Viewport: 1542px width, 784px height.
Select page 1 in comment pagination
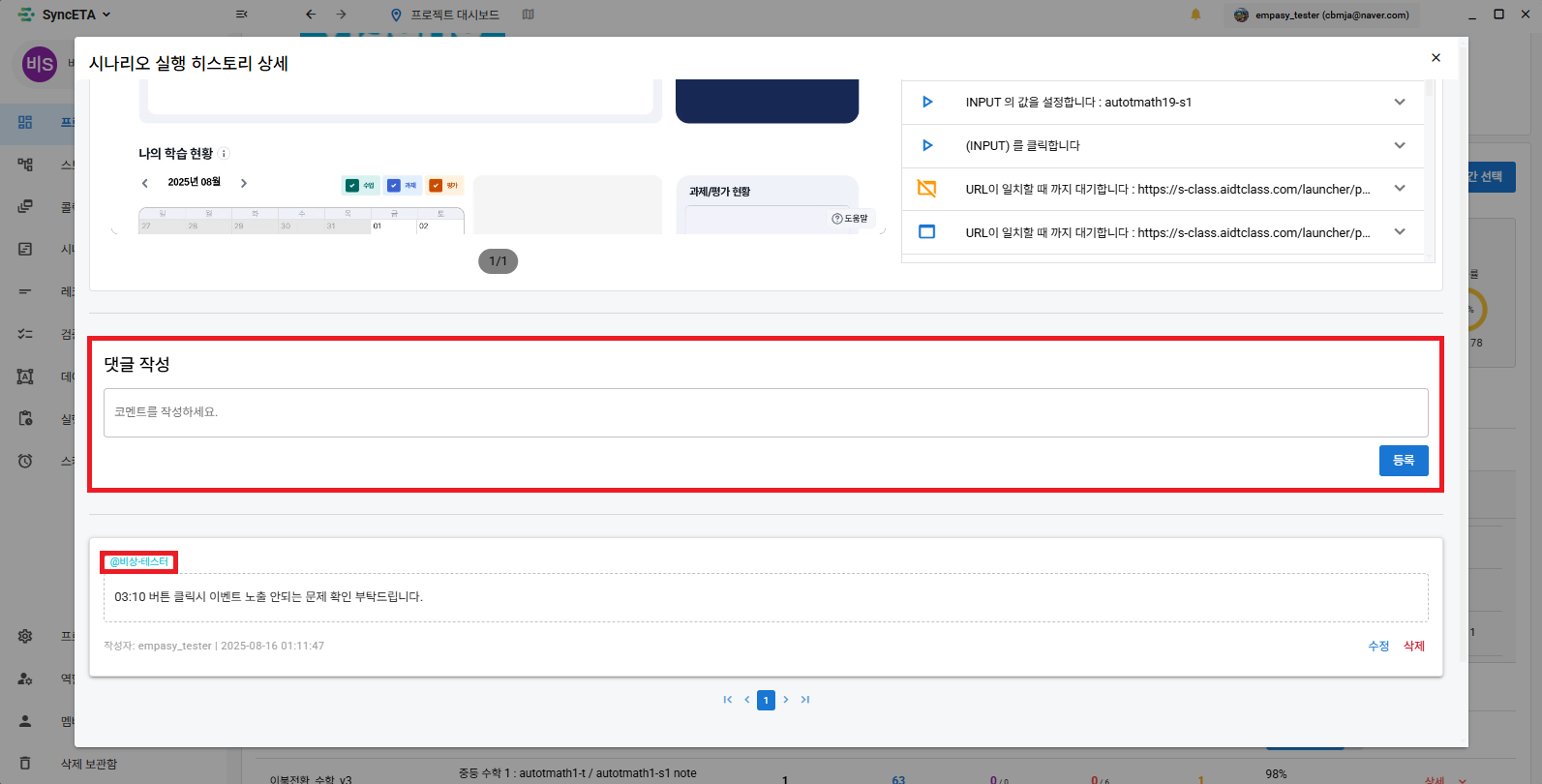766,700
